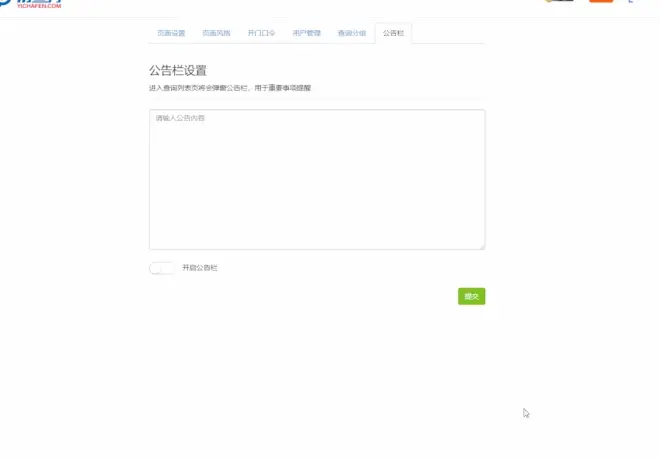The width and height of the screenshot is (660, 458).
Task: Click the gold badge icon in top bar
Action: pos(559,1)
